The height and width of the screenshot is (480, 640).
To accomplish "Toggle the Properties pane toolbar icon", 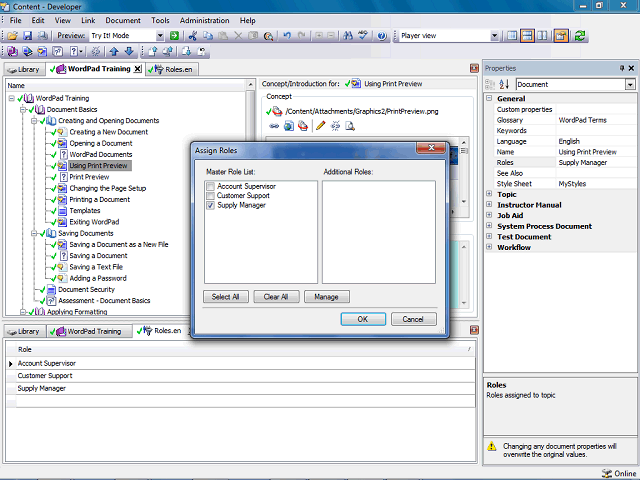I will 561,36.
